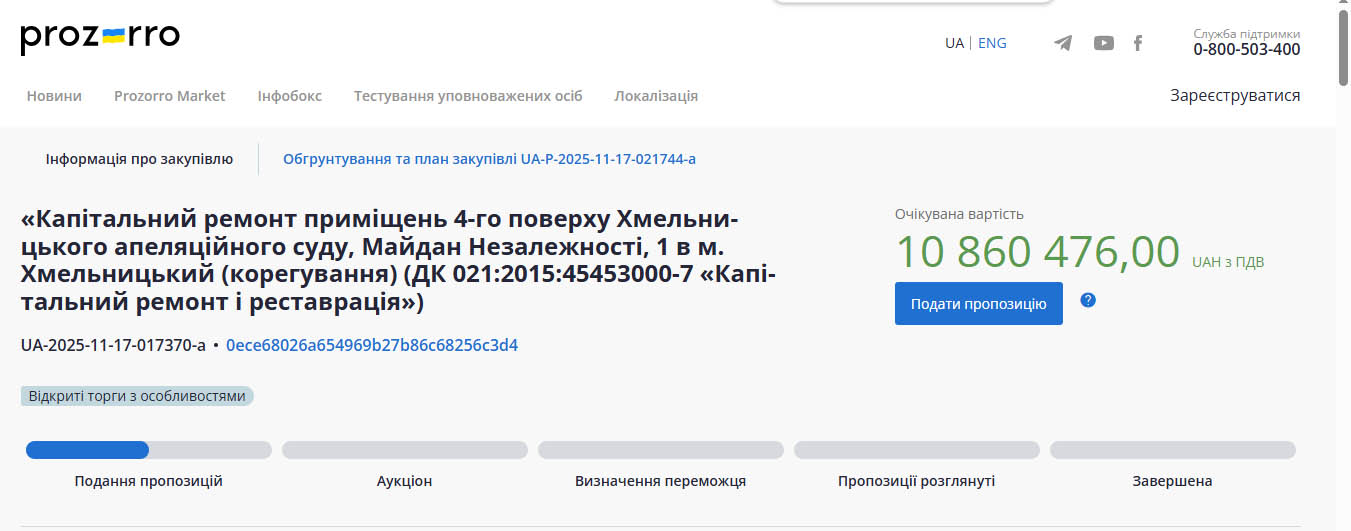
Task: Click the Відкриті торги з особливостями tag
Action: coord(137,396)
